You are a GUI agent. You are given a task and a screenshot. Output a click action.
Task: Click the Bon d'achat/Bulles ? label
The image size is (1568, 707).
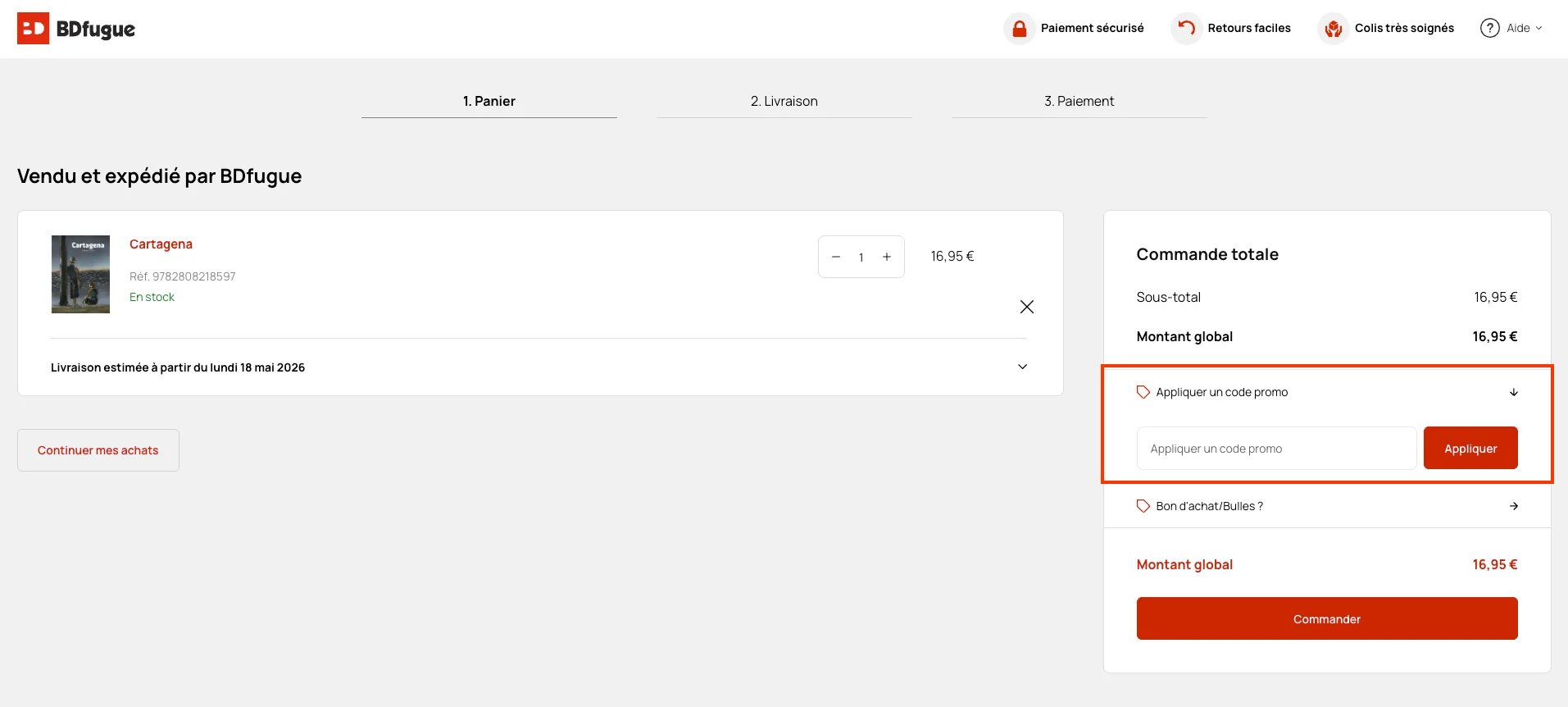(1209, 506)
